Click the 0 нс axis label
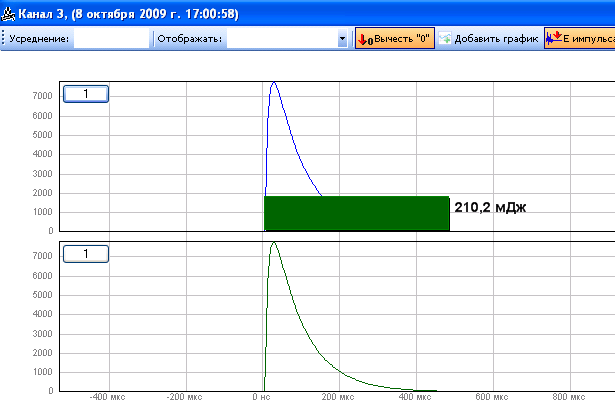615x409 pixels. (x=261, y=397)
